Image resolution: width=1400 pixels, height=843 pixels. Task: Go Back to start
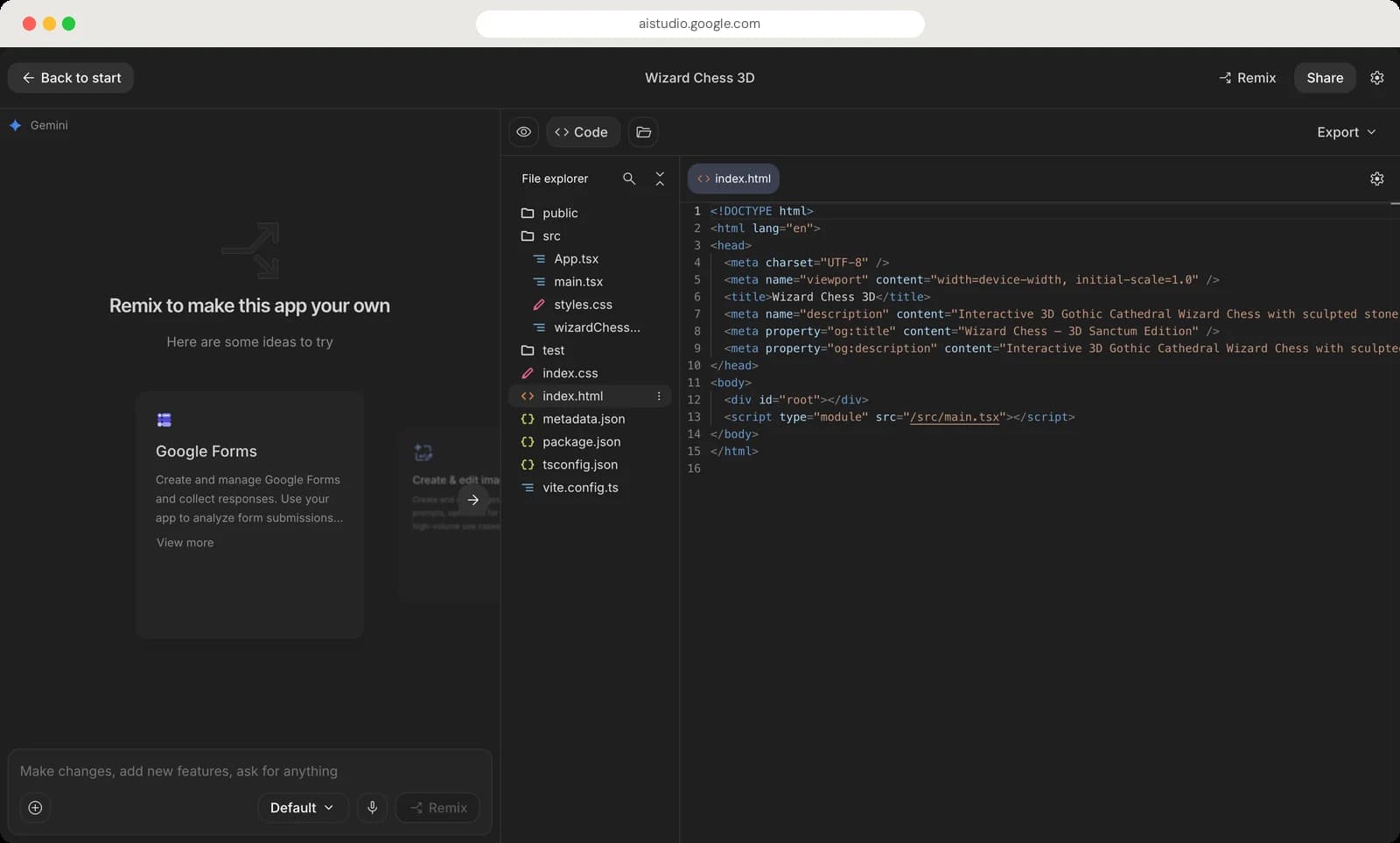71,78
